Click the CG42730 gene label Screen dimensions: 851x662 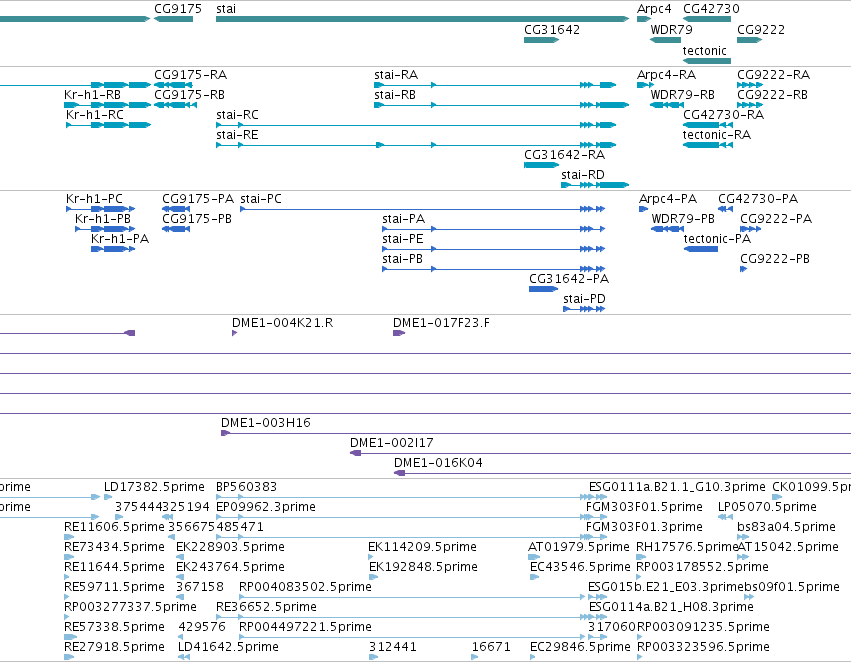coord(711,9)
